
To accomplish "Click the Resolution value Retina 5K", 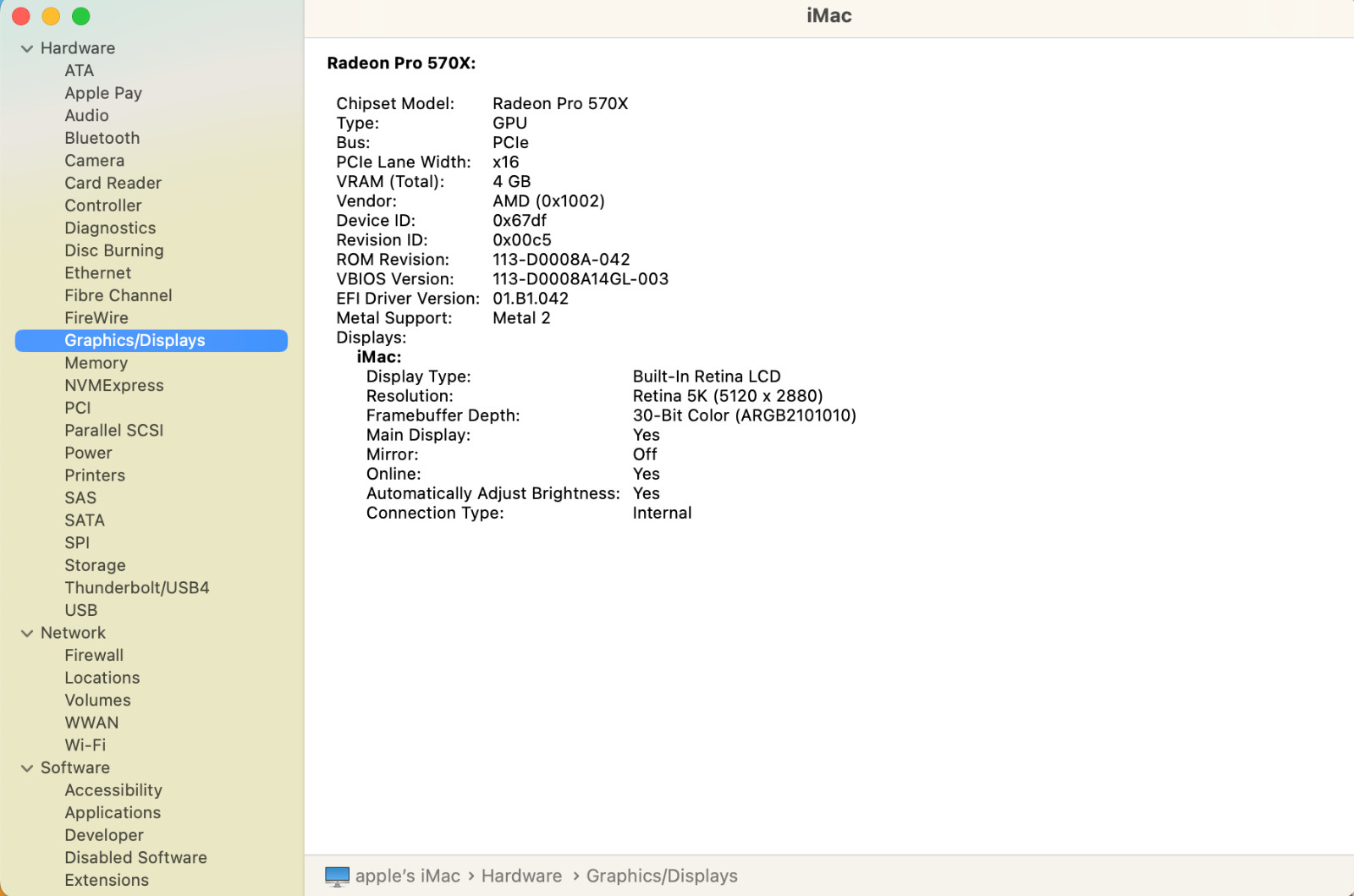I will pyautogui.click(x=728, y=396).
